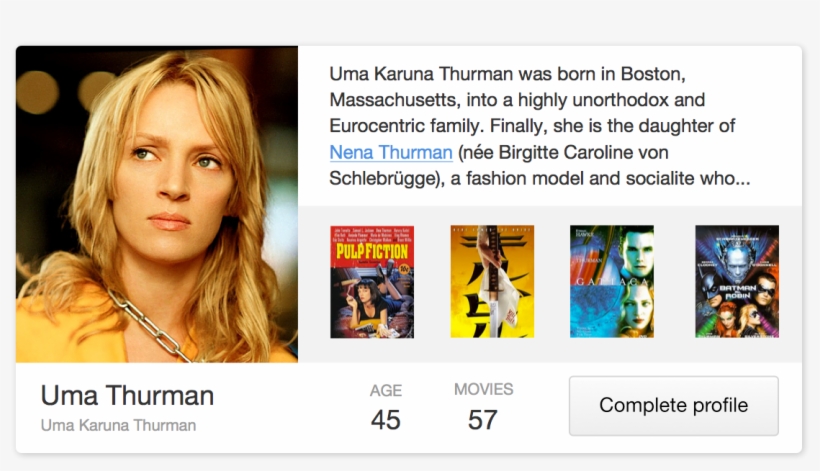Click the word Eurocentric in the bio
Image resolution: width=820 pixels, height=471 pixels.
378,127
